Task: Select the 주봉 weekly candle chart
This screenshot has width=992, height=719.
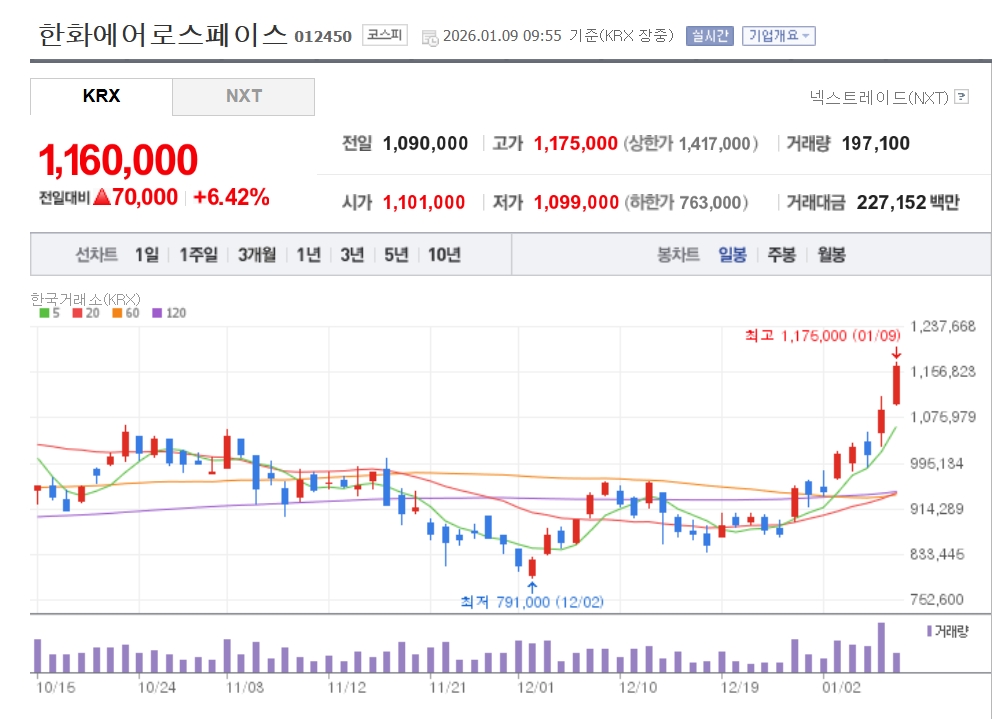Action: (781, 254)
